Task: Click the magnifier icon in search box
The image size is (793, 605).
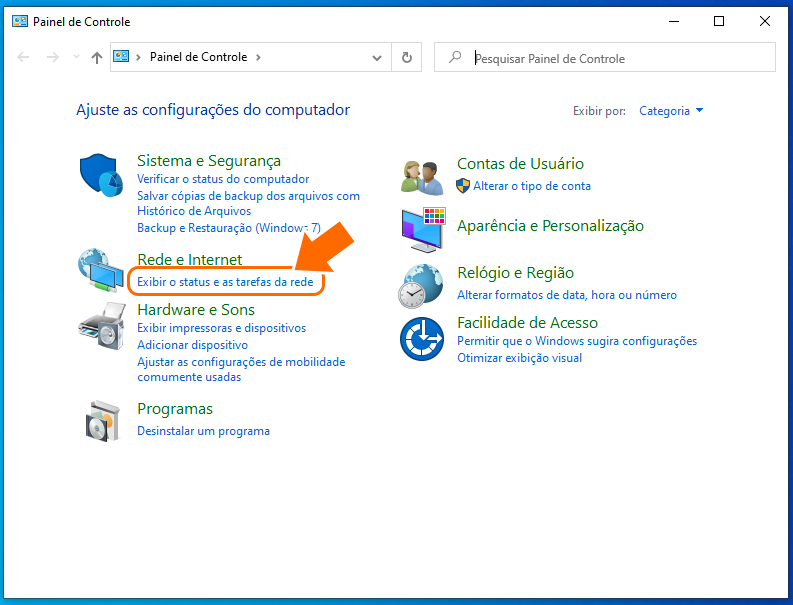Action: (455, 57)
